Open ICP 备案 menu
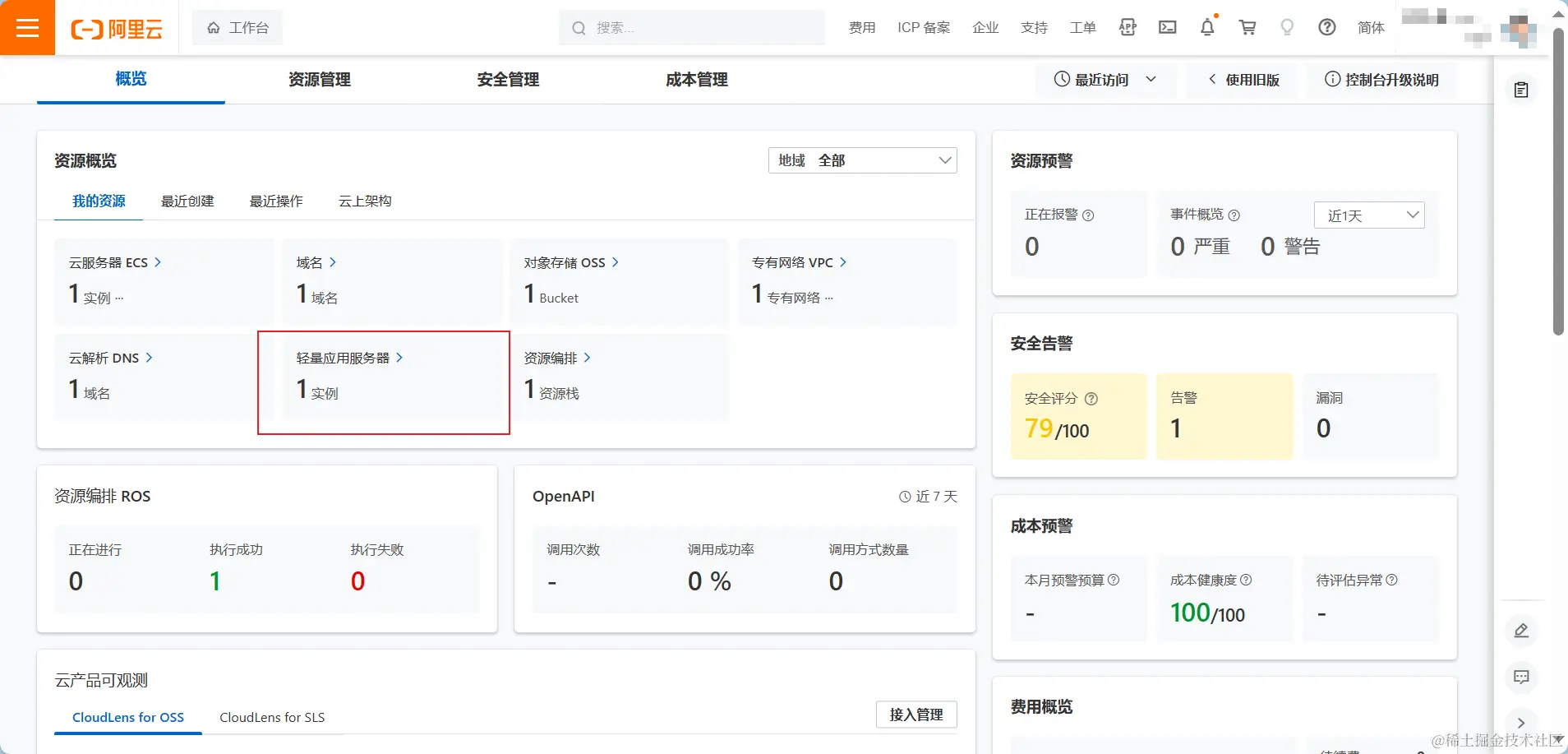The width and height of the screenshot is (1568, 754). pyautogui.click(x=924, y=28)
